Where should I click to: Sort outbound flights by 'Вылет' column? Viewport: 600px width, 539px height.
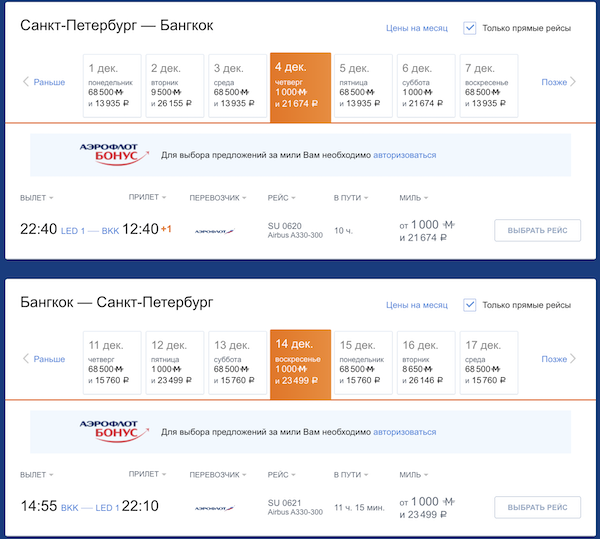point(37,197)
